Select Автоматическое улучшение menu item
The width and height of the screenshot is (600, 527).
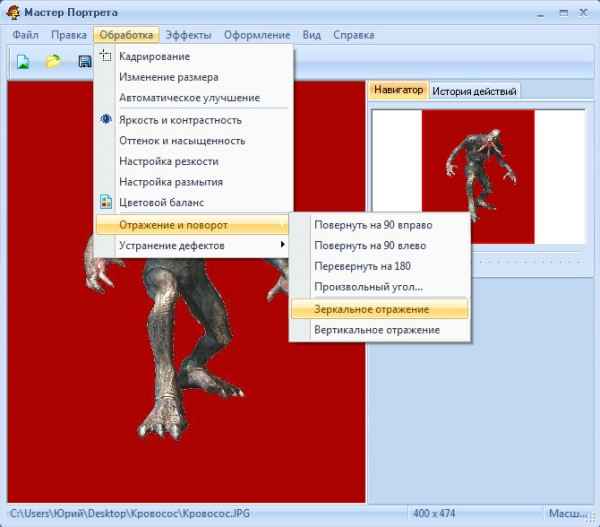click(189, 98)
